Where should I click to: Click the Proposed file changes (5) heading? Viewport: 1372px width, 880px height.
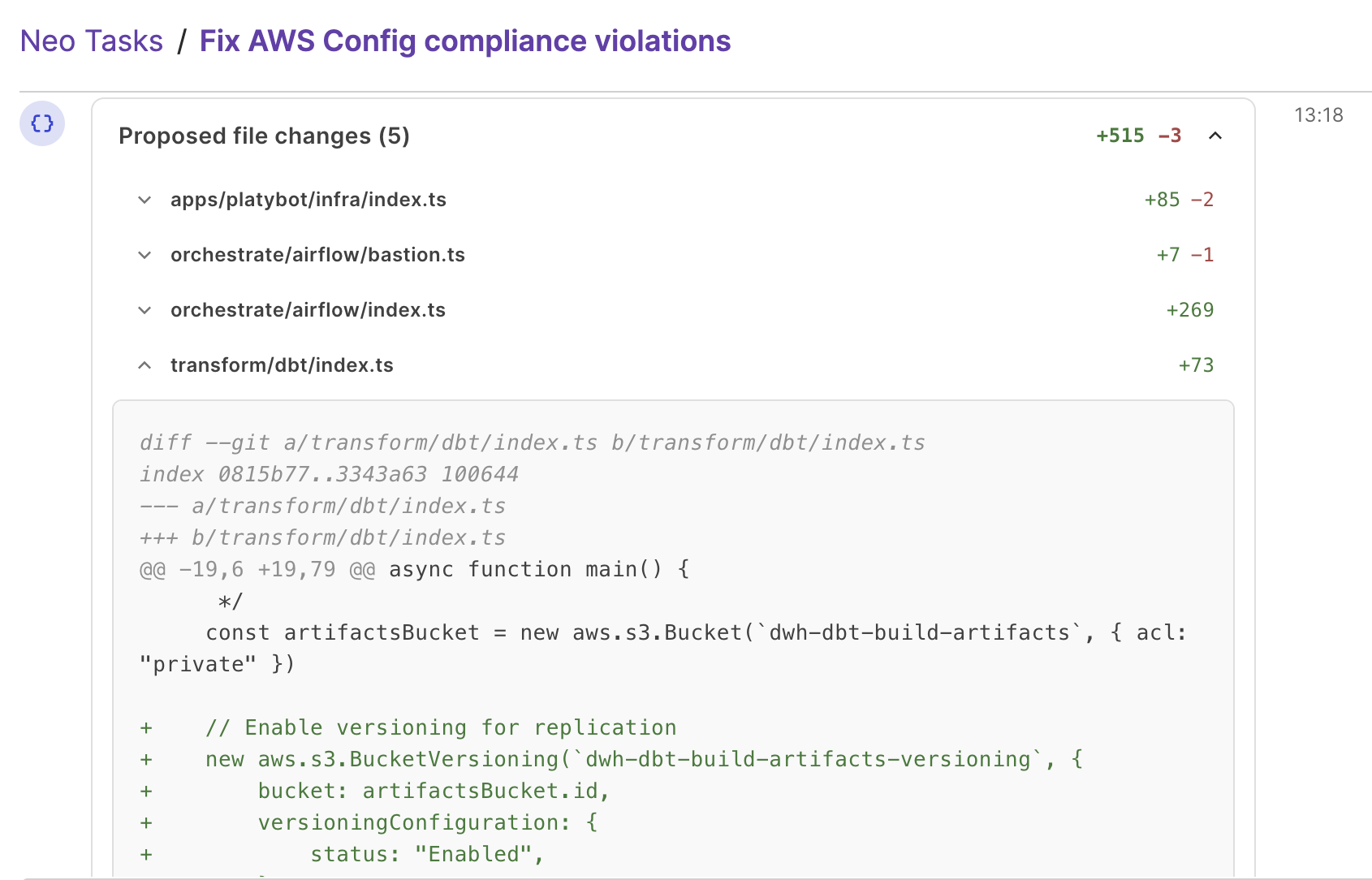[x=264, y=136]
